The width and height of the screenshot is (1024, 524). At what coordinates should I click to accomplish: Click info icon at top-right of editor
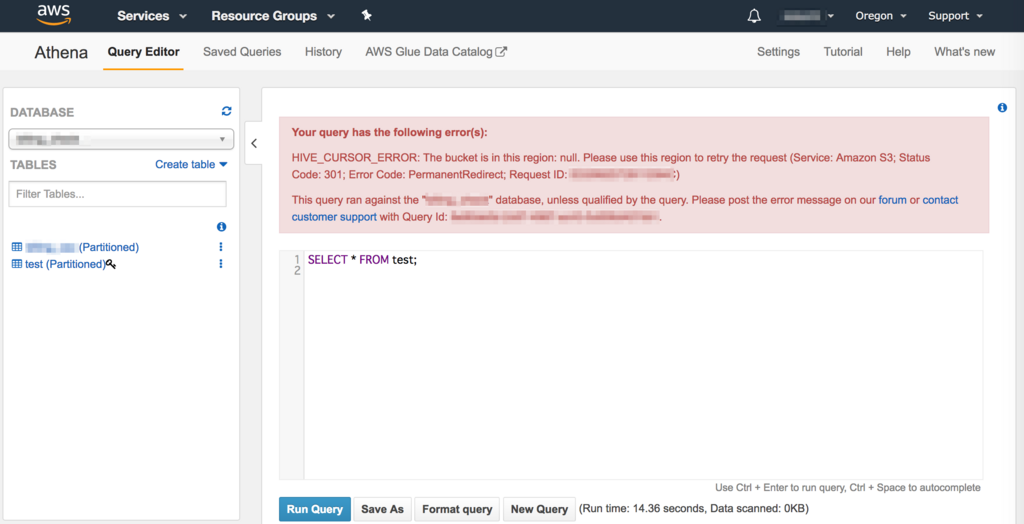pos(1002,108)
